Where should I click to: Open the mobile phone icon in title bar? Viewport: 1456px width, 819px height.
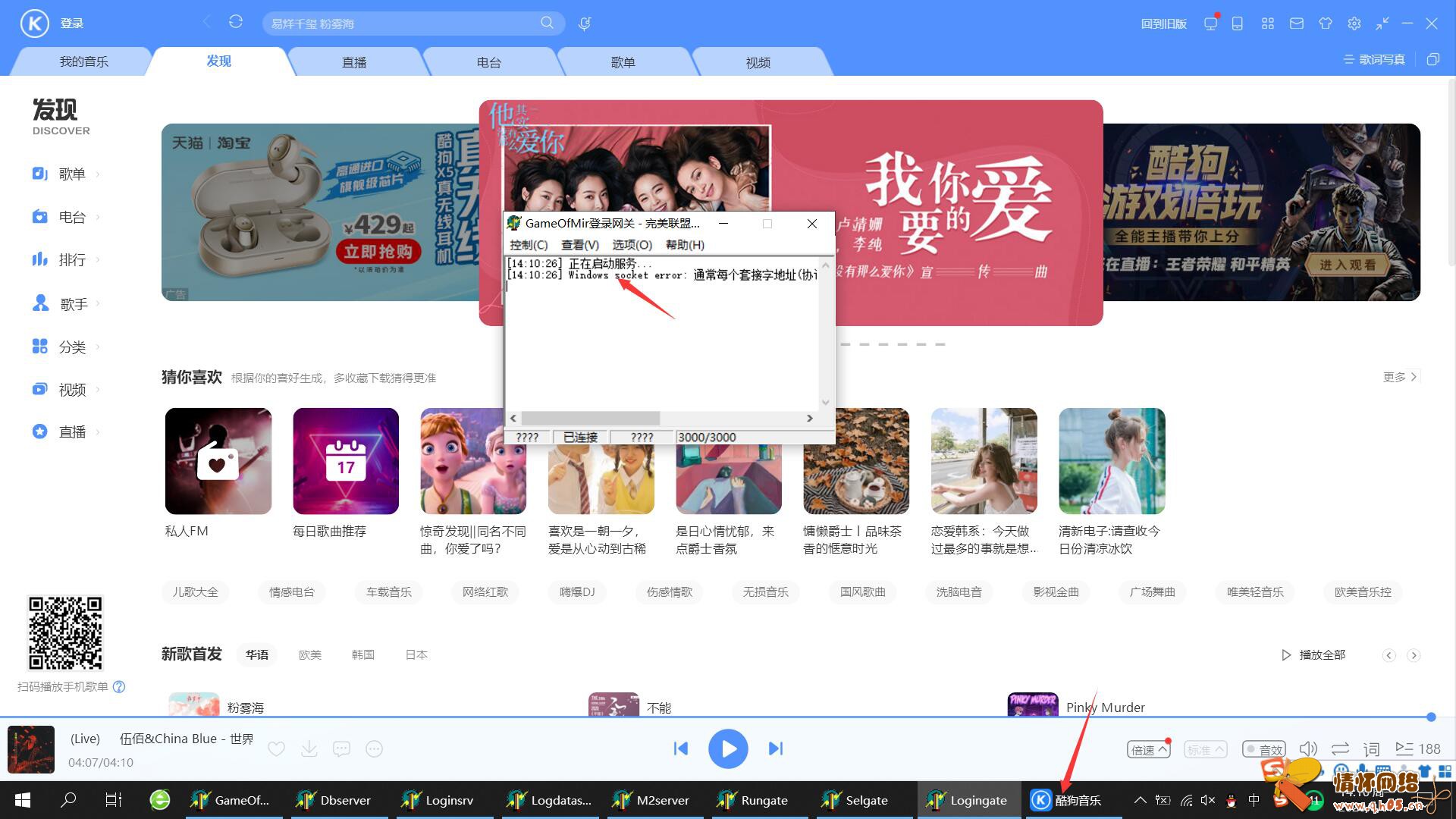1238,24
